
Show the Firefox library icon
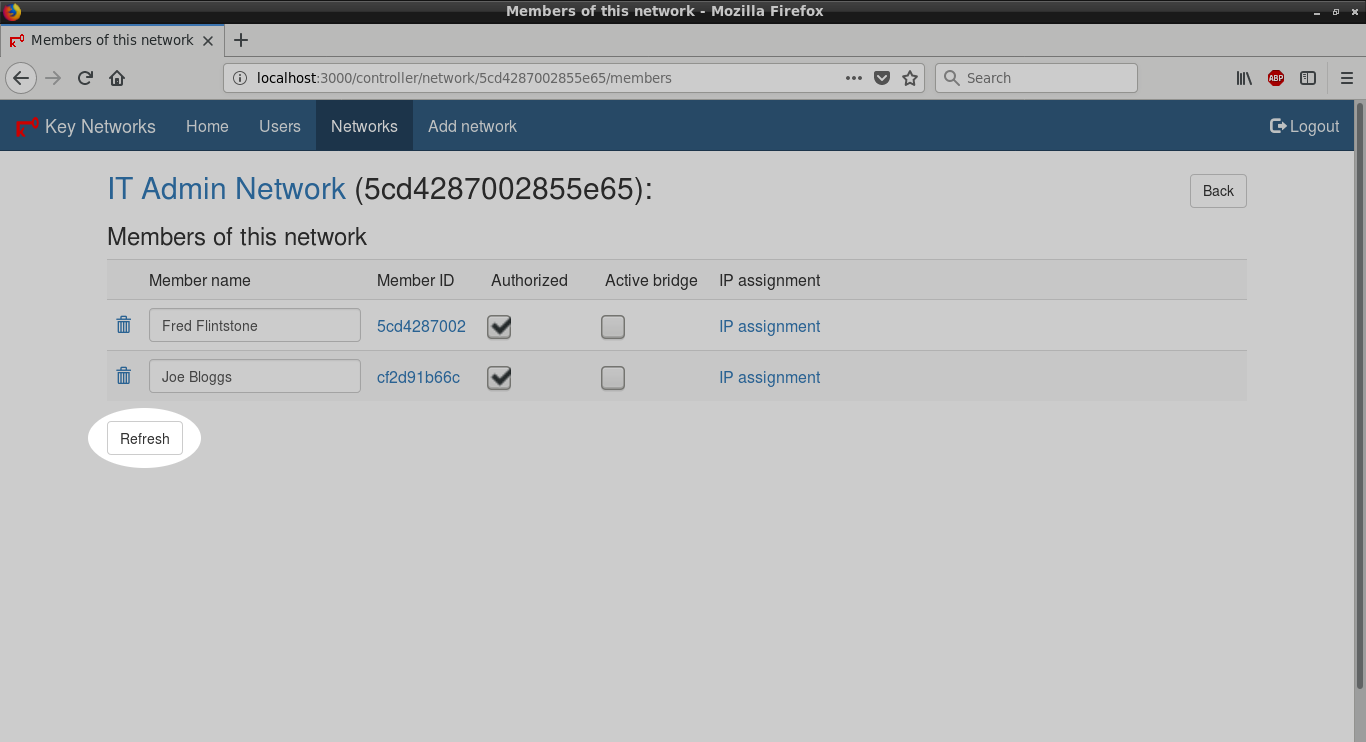(1244, 78)
